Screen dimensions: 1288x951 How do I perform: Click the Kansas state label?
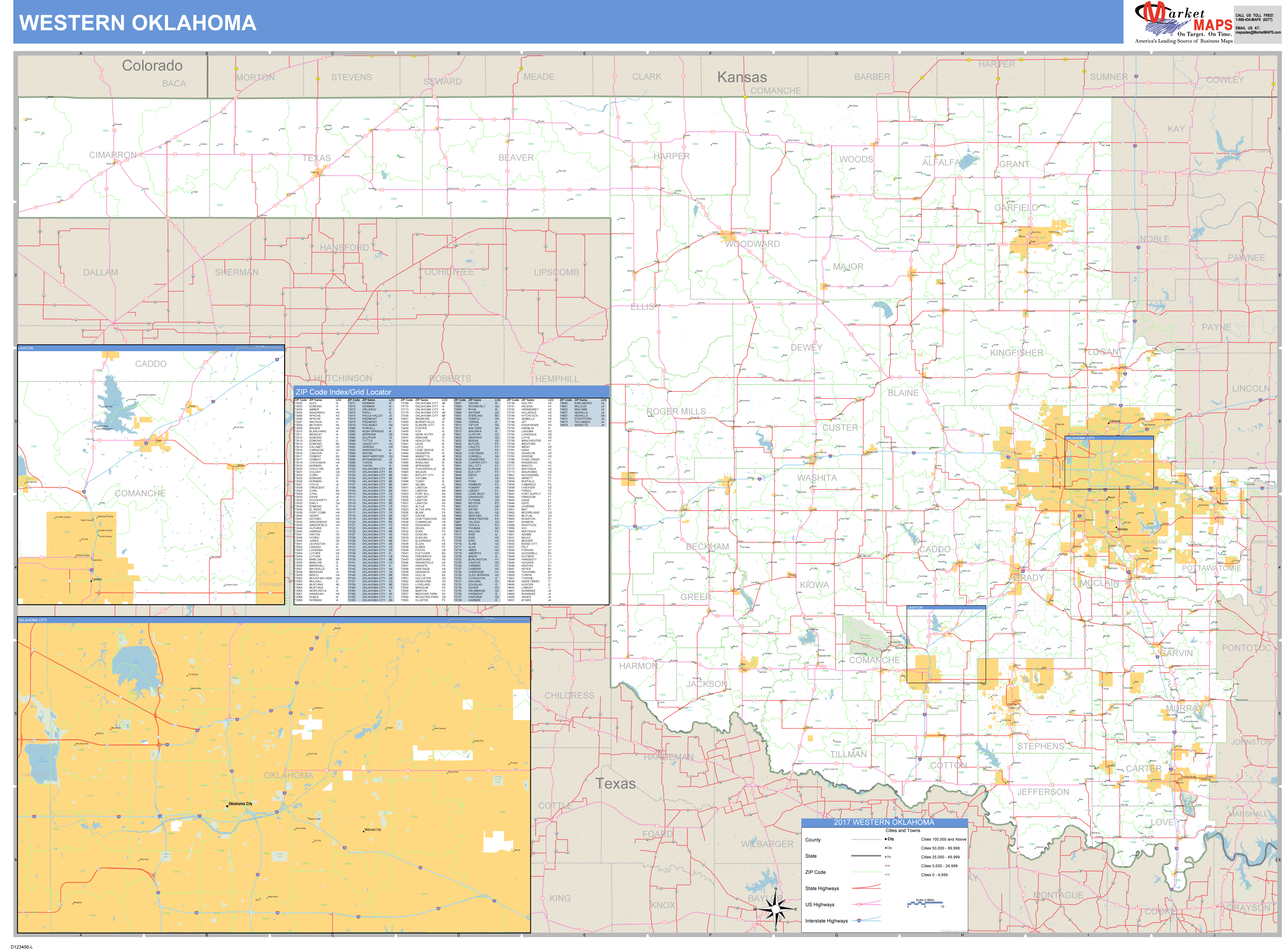(742, 77)
